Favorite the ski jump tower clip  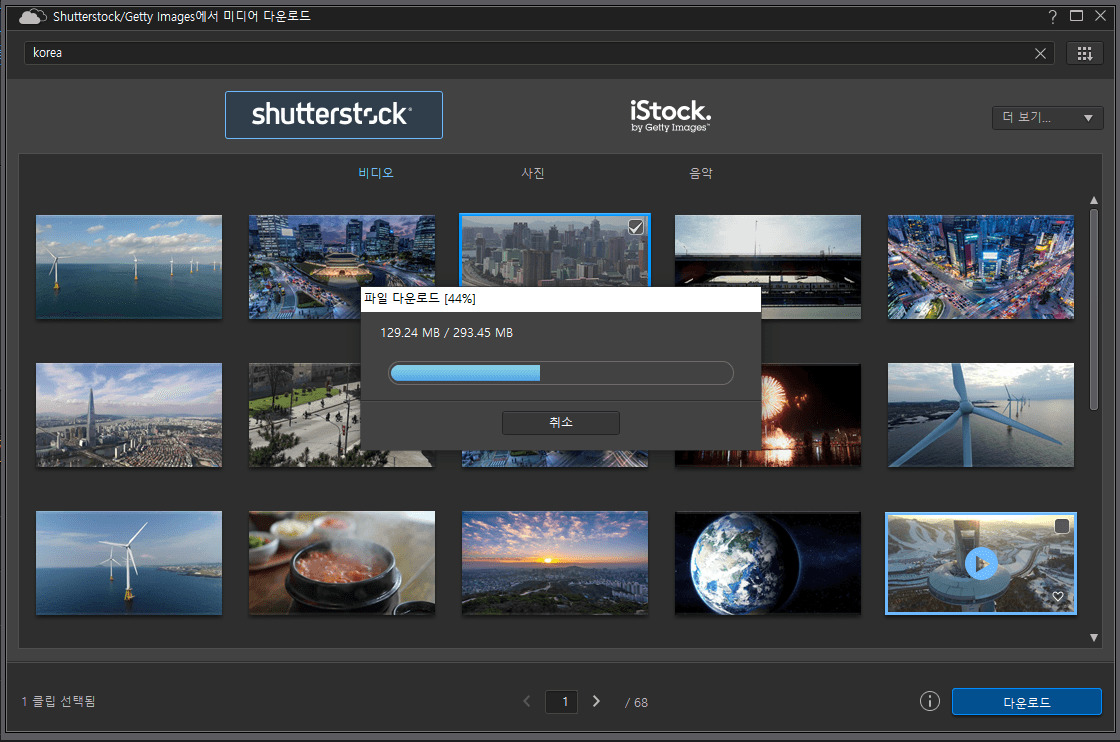coord(1058,596)
